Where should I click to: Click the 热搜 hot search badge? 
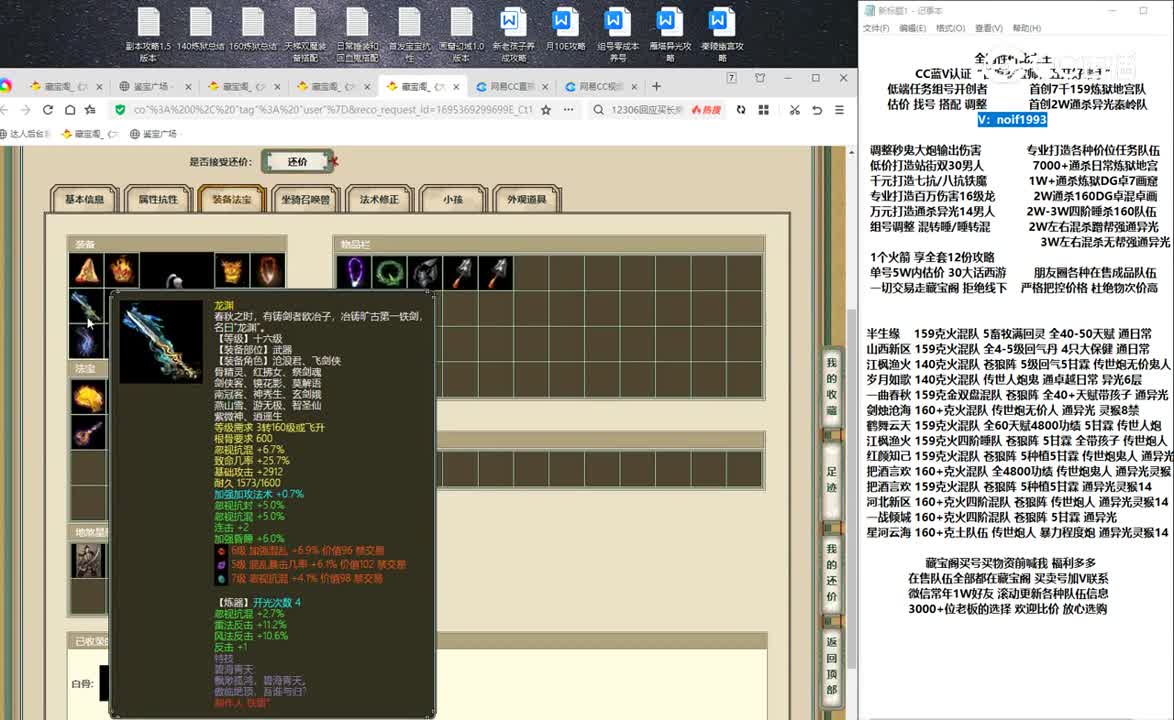pos(706,110)
